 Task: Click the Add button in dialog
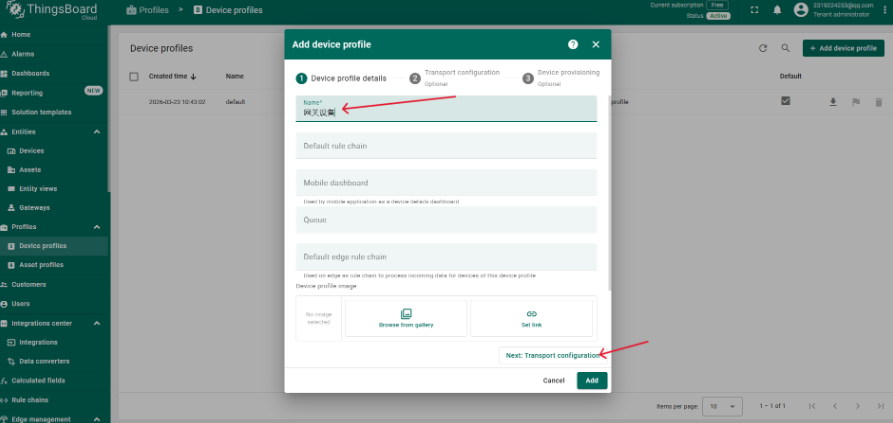tap(592, 380)
